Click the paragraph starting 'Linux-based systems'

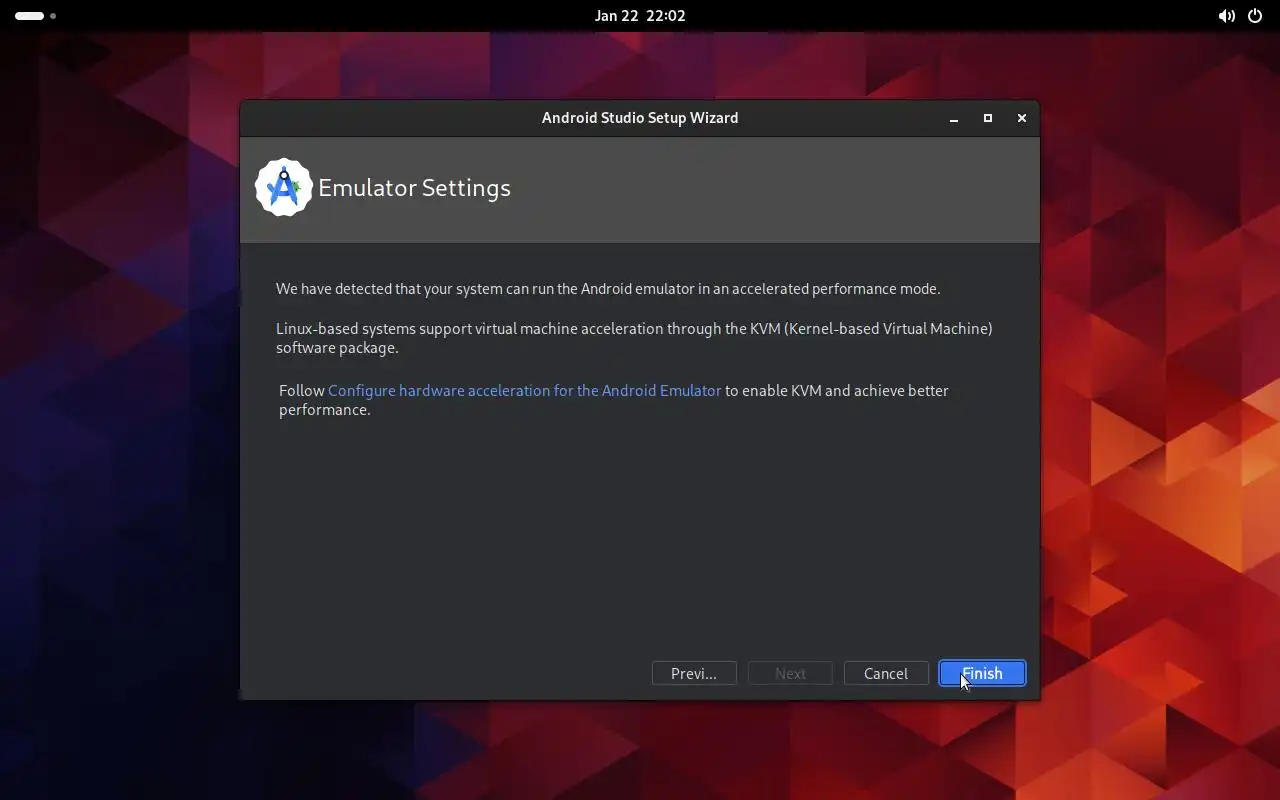(634, 338)
